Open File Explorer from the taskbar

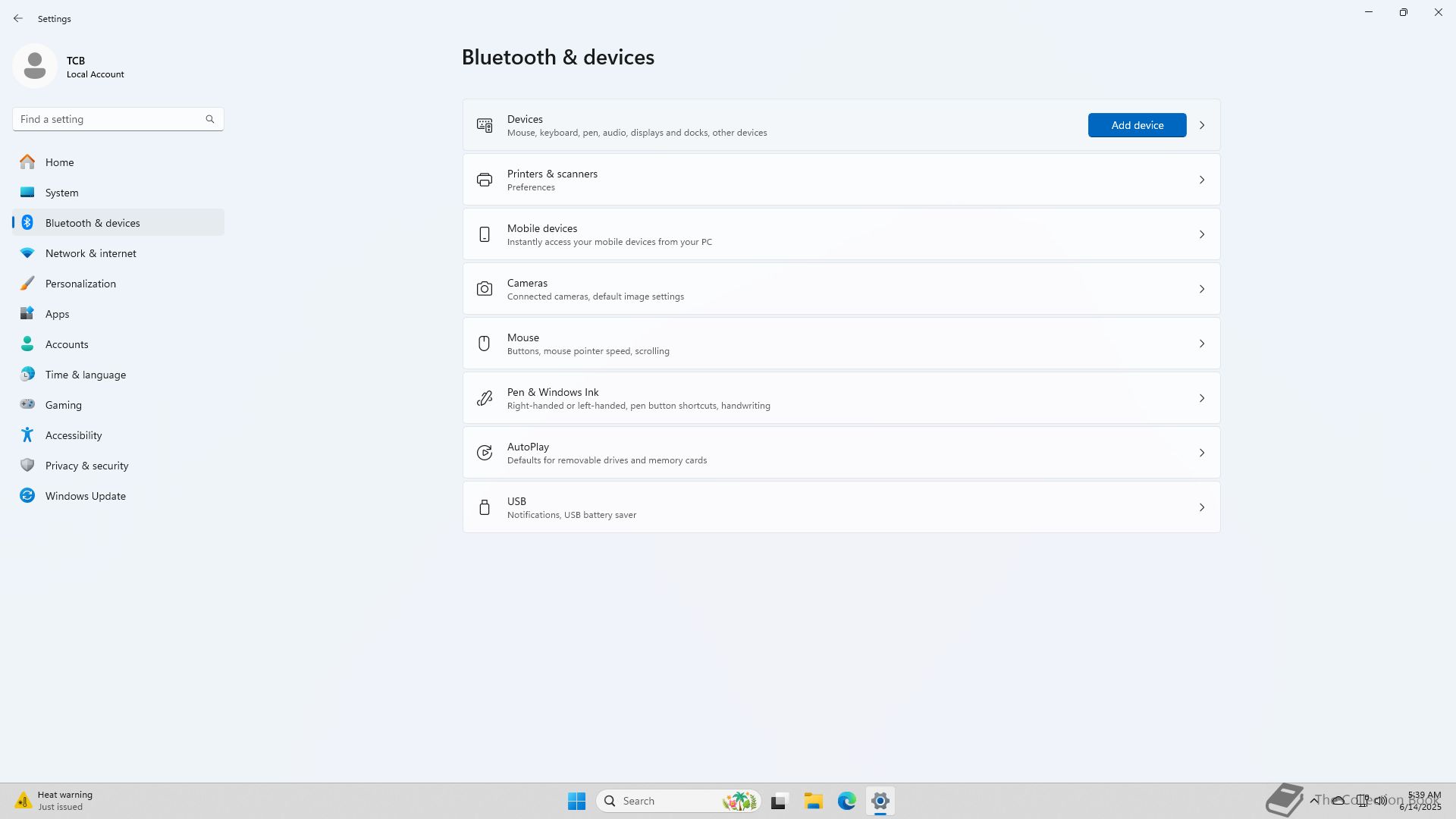click(813, 801)
